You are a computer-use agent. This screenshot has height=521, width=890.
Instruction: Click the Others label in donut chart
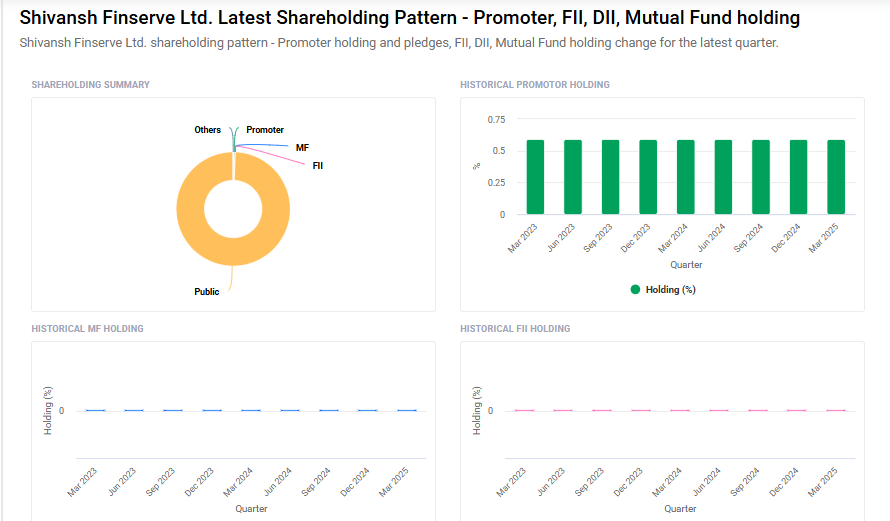tap(207, 130)
